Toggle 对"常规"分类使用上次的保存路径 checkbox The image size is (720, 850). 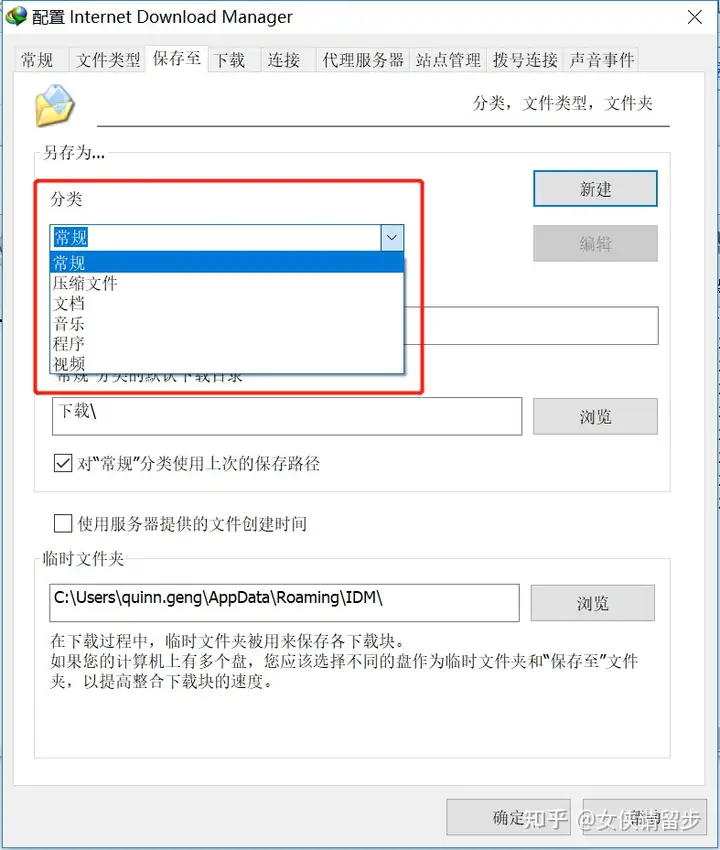tap(63, 463)
